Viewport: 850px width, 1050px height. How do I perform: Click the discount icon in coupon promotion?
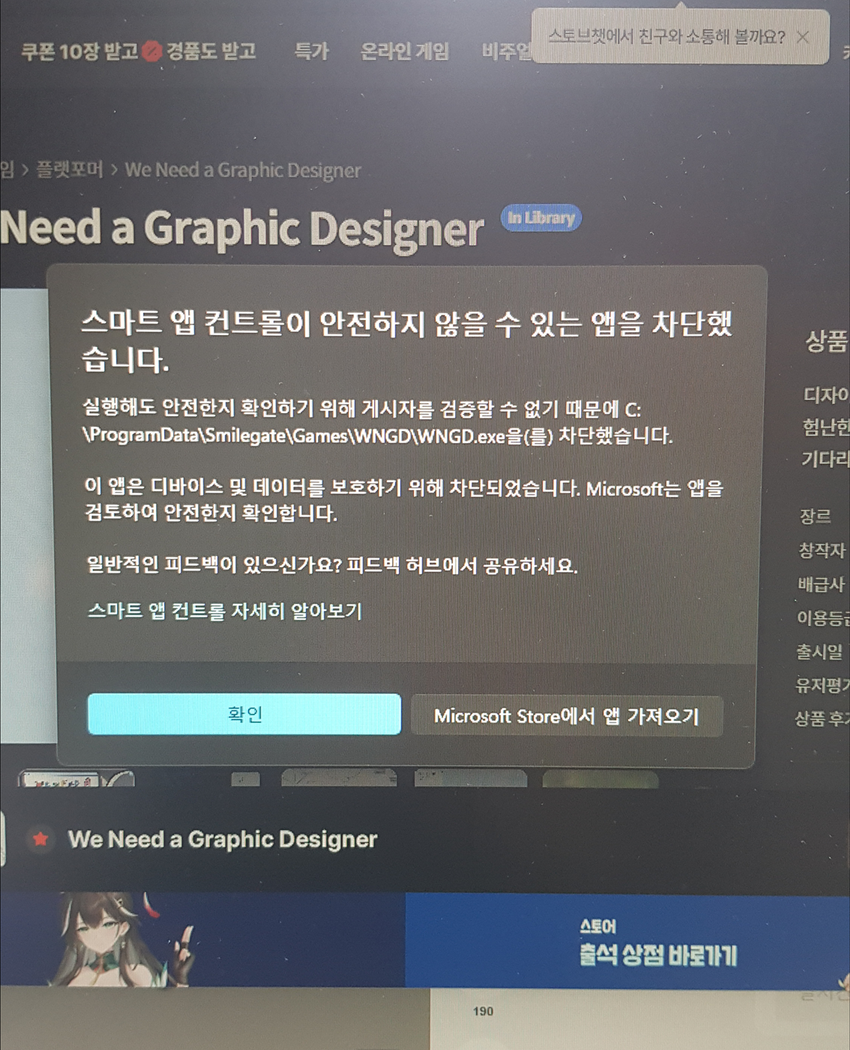[x=152, y=51]
